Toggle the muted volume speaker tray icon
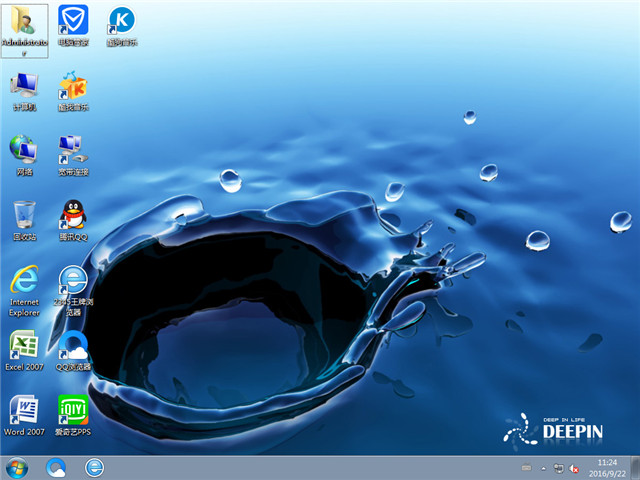 coord(574,467)
